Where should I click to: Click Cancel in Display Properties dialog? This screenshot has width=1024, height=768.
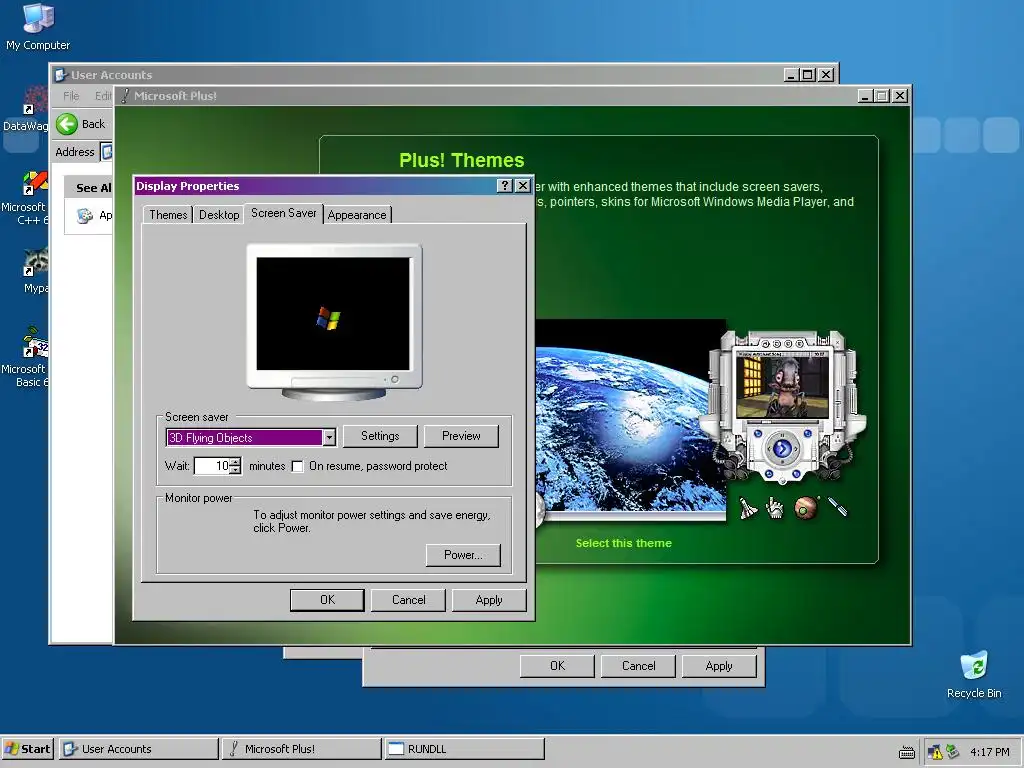coord(408,600)
